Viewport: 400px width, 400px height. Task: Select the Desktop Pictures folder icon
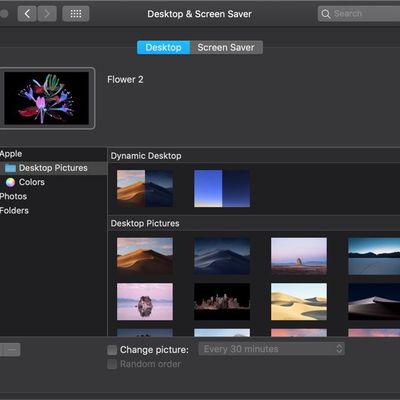click(x=10, y=168)
